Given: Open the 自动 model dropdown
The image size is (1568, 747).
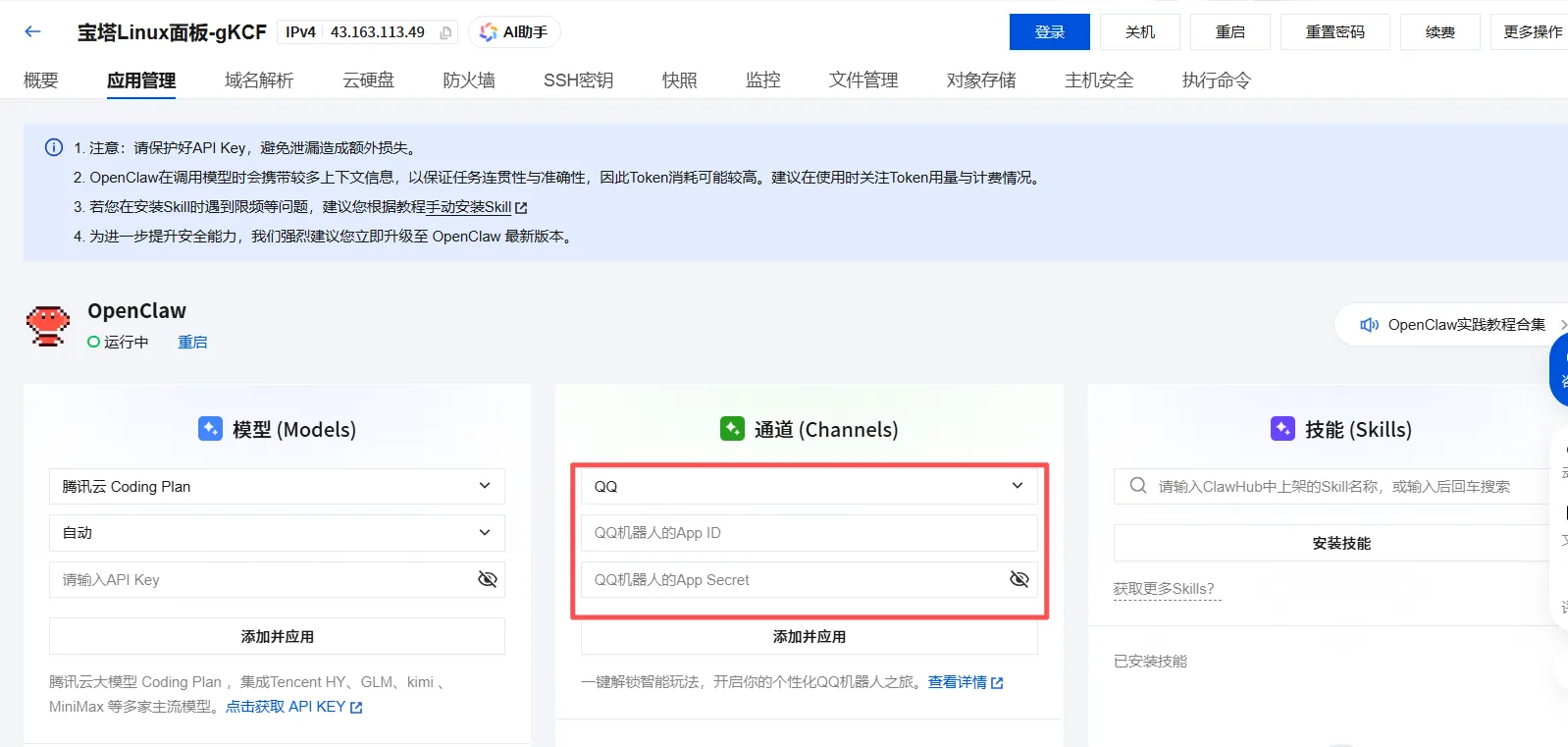Looking at the screenshot, I should 277,532.
